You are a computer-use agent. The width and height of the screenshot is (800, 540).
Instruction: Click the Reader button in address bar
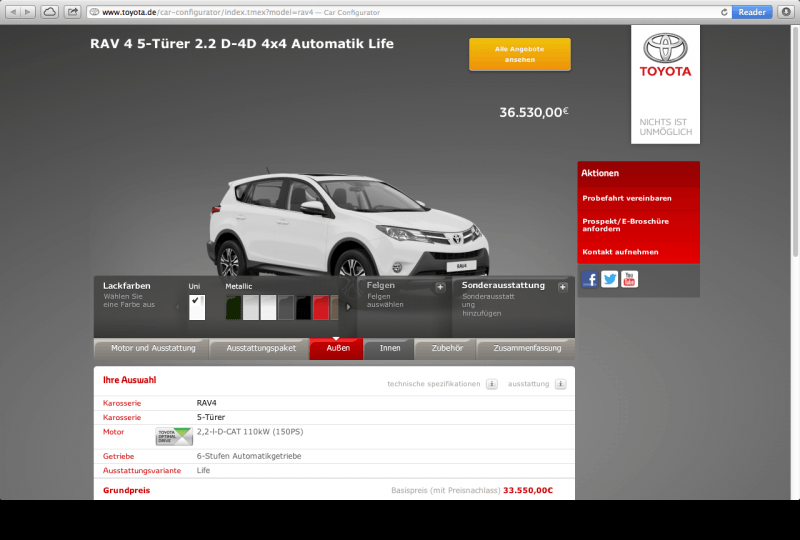click(x=752, y=12)
